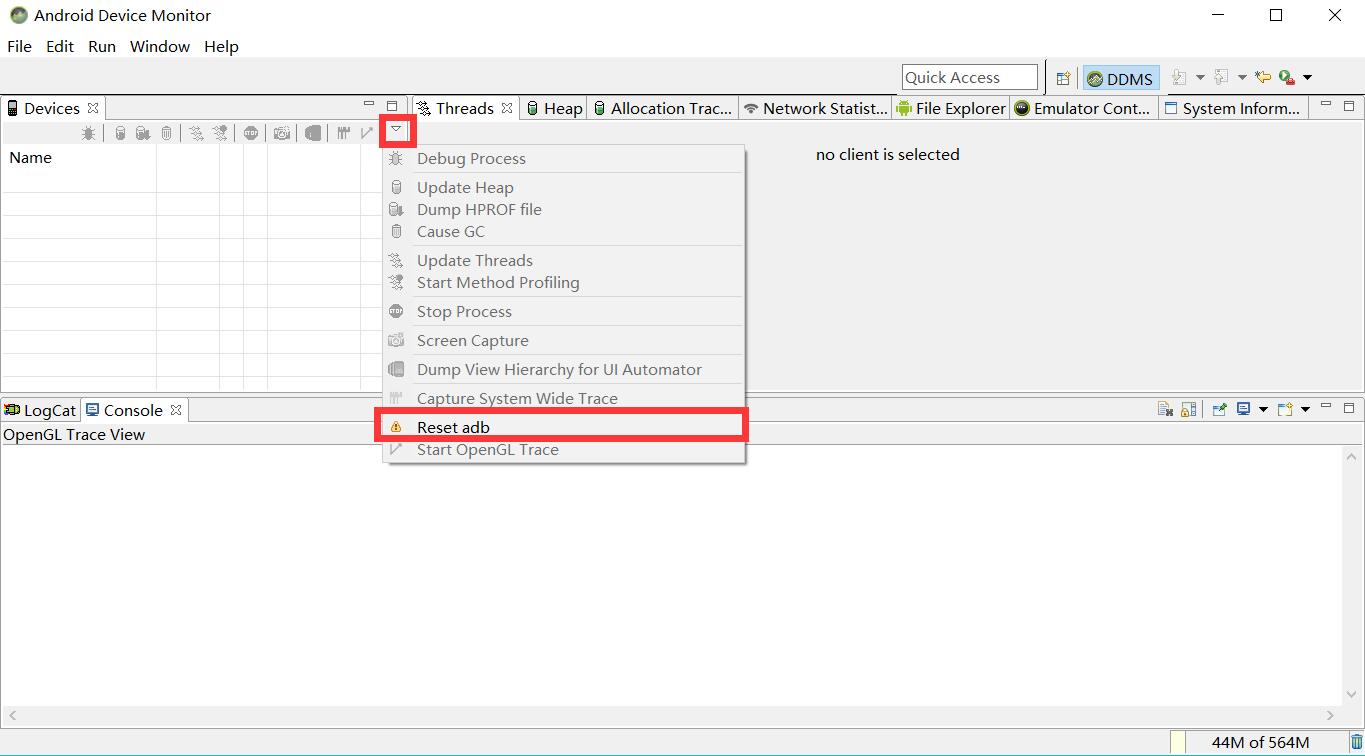The width and height of the screenshot is (1365, 756).
Task: Open the Run menu
Action: coord(102,46)
